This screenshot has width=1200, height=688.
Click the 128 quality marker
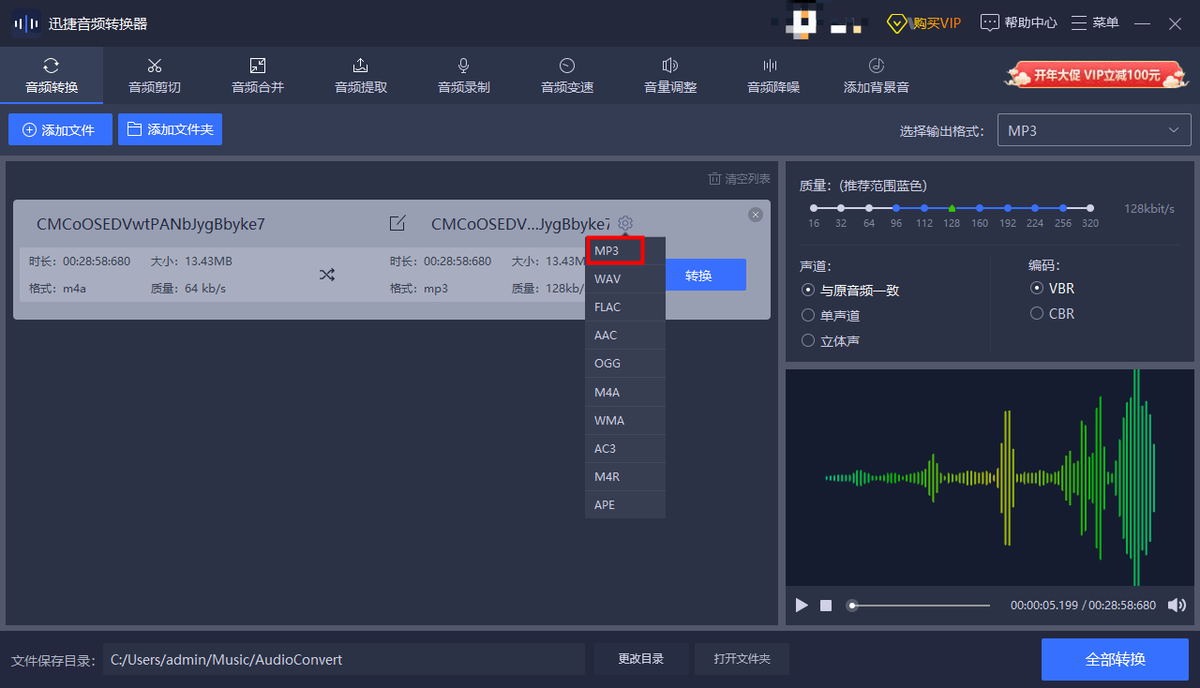coord(952,207)
